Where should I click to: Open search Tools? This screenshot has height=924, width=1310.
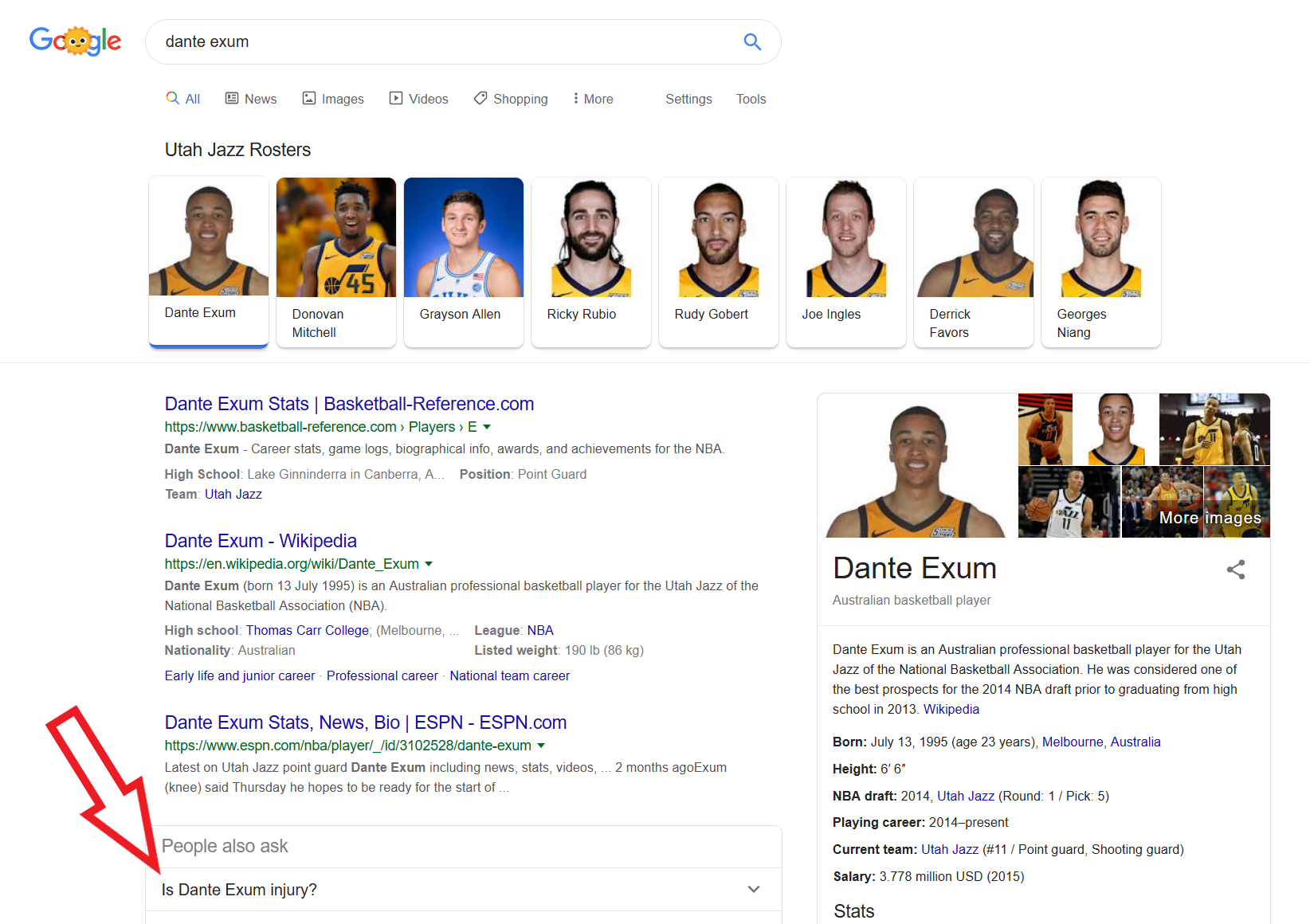pyautogui.click(x=751, y=99)
